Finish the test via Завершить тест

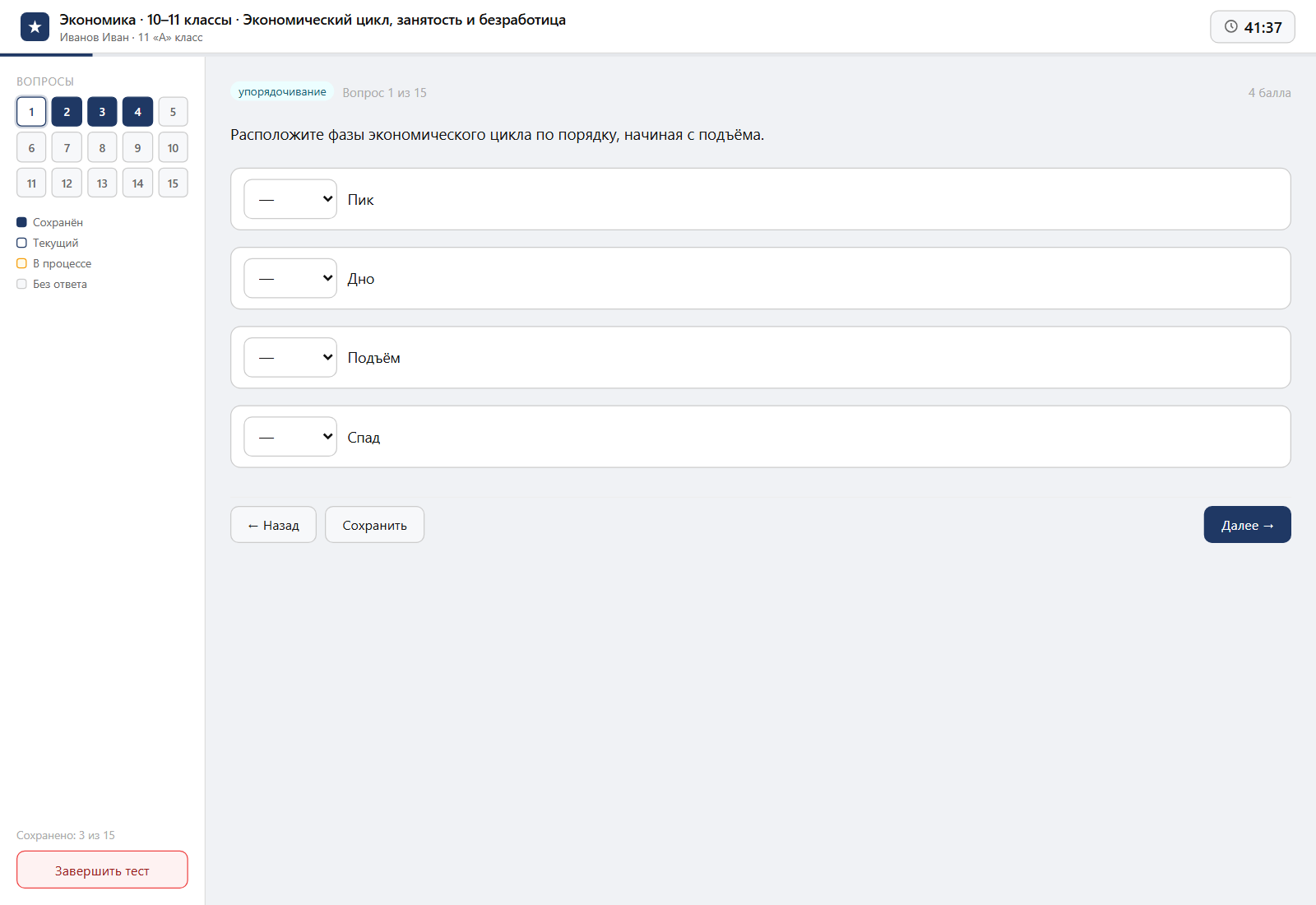[x=102, y=870]
